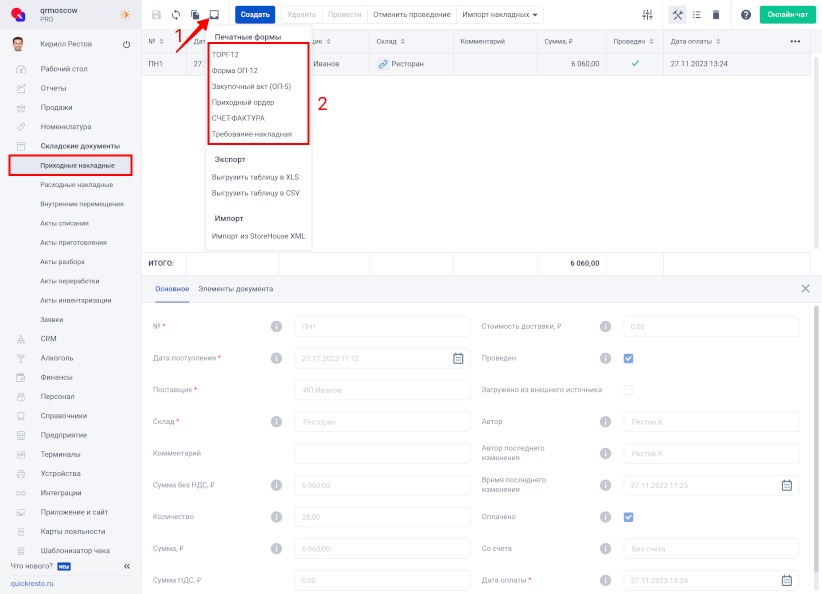
Task: Open Расходные накладные in sidebar
Action: coord(77,185)
